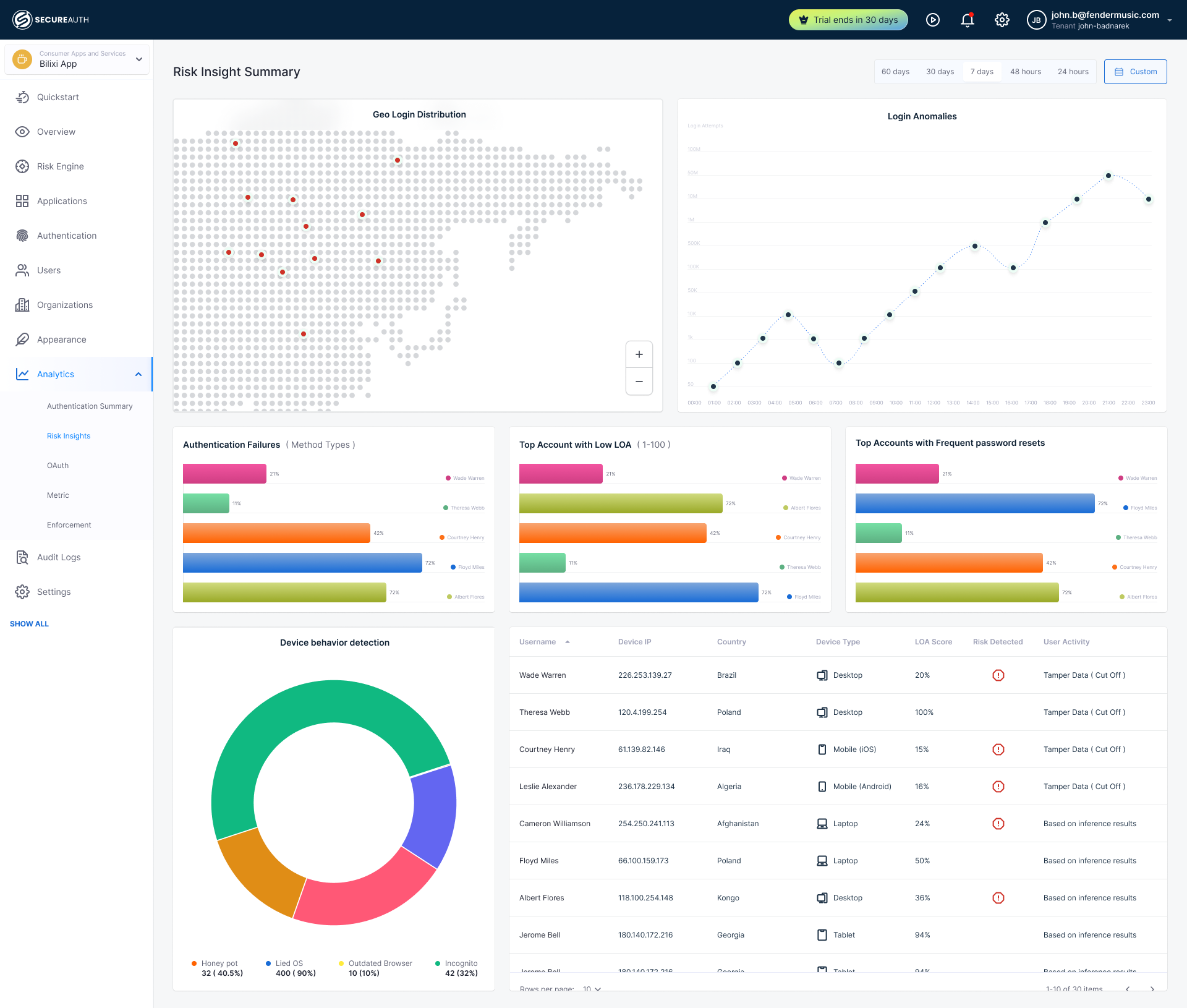Zoom into the map with the plus icon
The height and width of the screenshot is (1008, 1187).
639,354
